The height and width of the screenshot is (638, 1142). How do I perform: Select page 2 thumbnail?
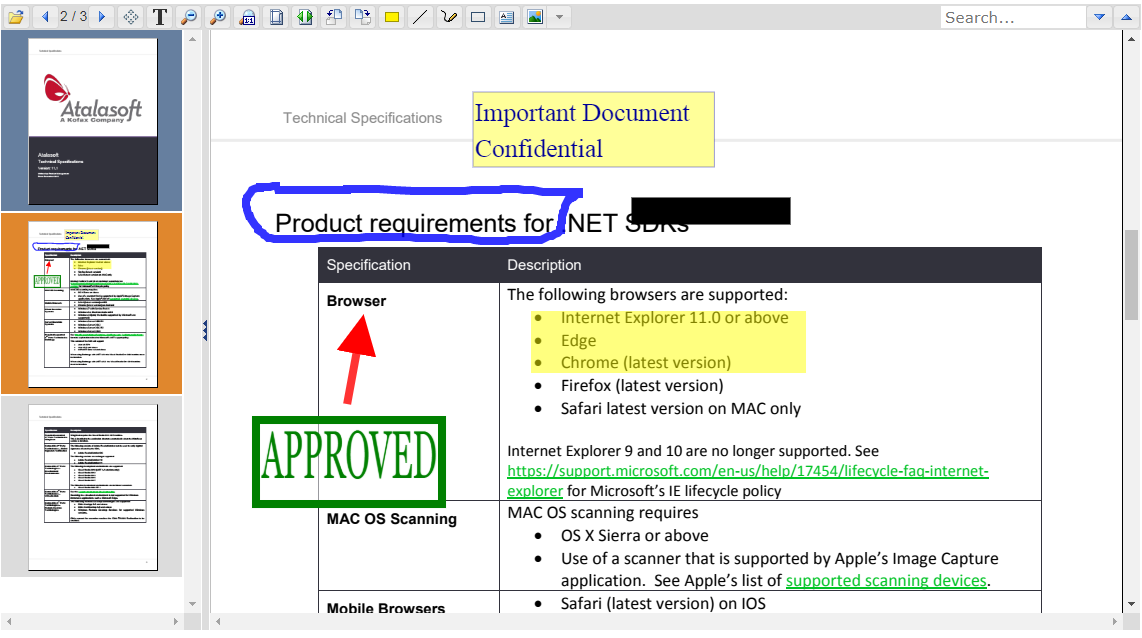click(x=92, y=304)
